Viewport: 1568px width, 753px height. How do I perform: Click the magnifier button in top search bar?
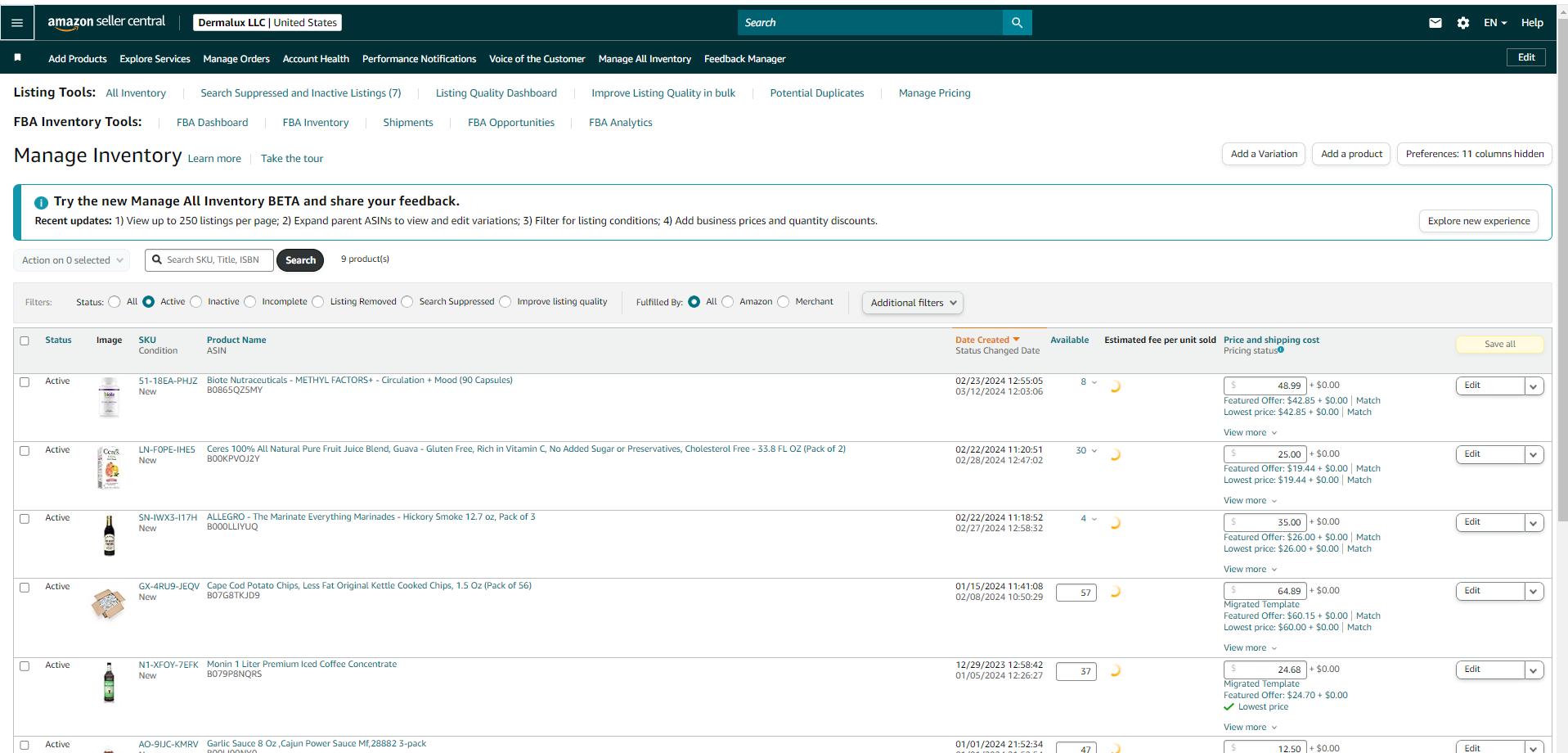coord(1017,23)
